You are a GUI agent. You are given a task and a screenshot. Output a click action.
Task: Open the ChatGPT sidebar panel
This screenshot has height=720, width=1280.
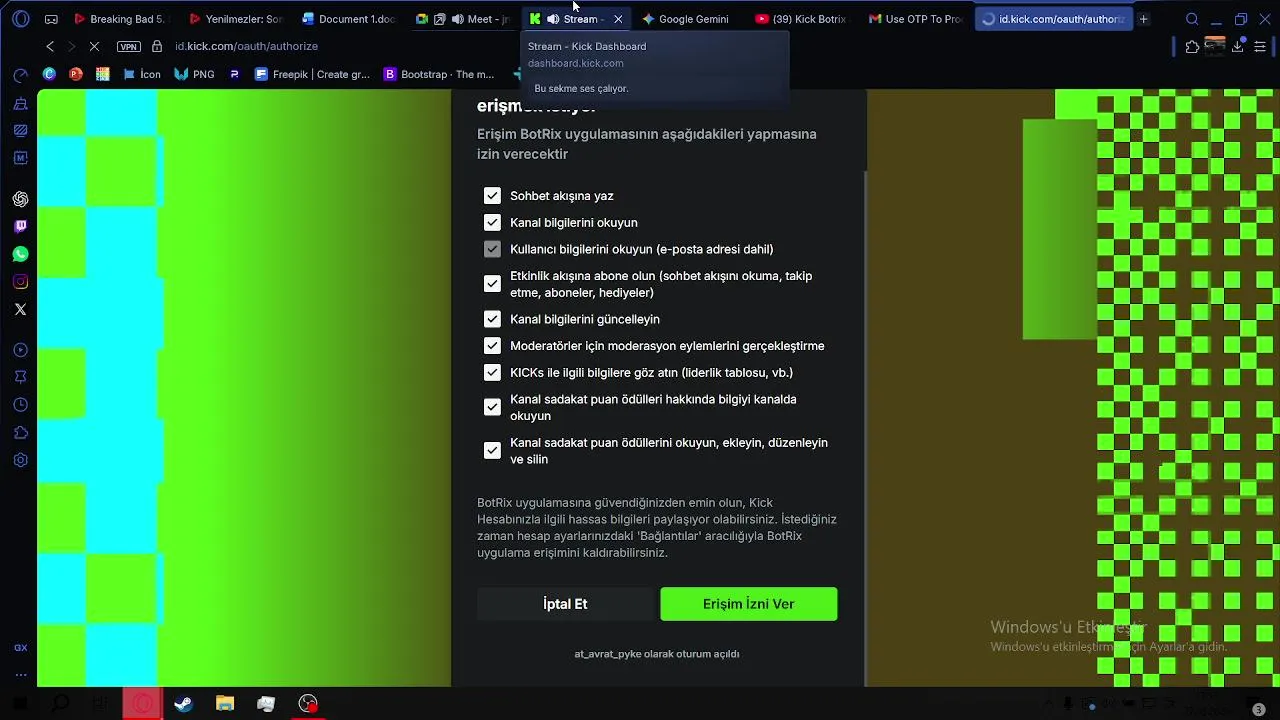[x=20, y=199]
